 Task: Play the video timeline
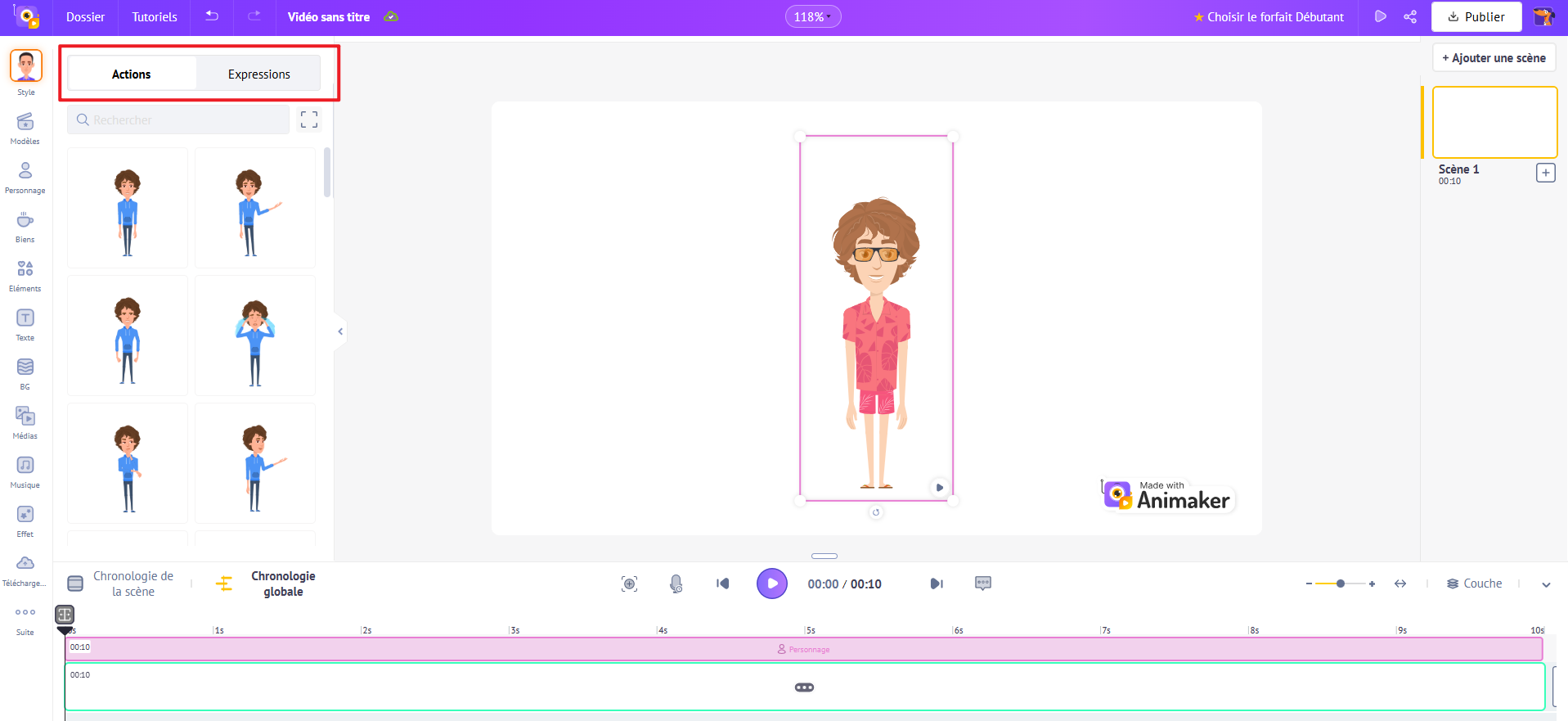[x=772, y=584]
